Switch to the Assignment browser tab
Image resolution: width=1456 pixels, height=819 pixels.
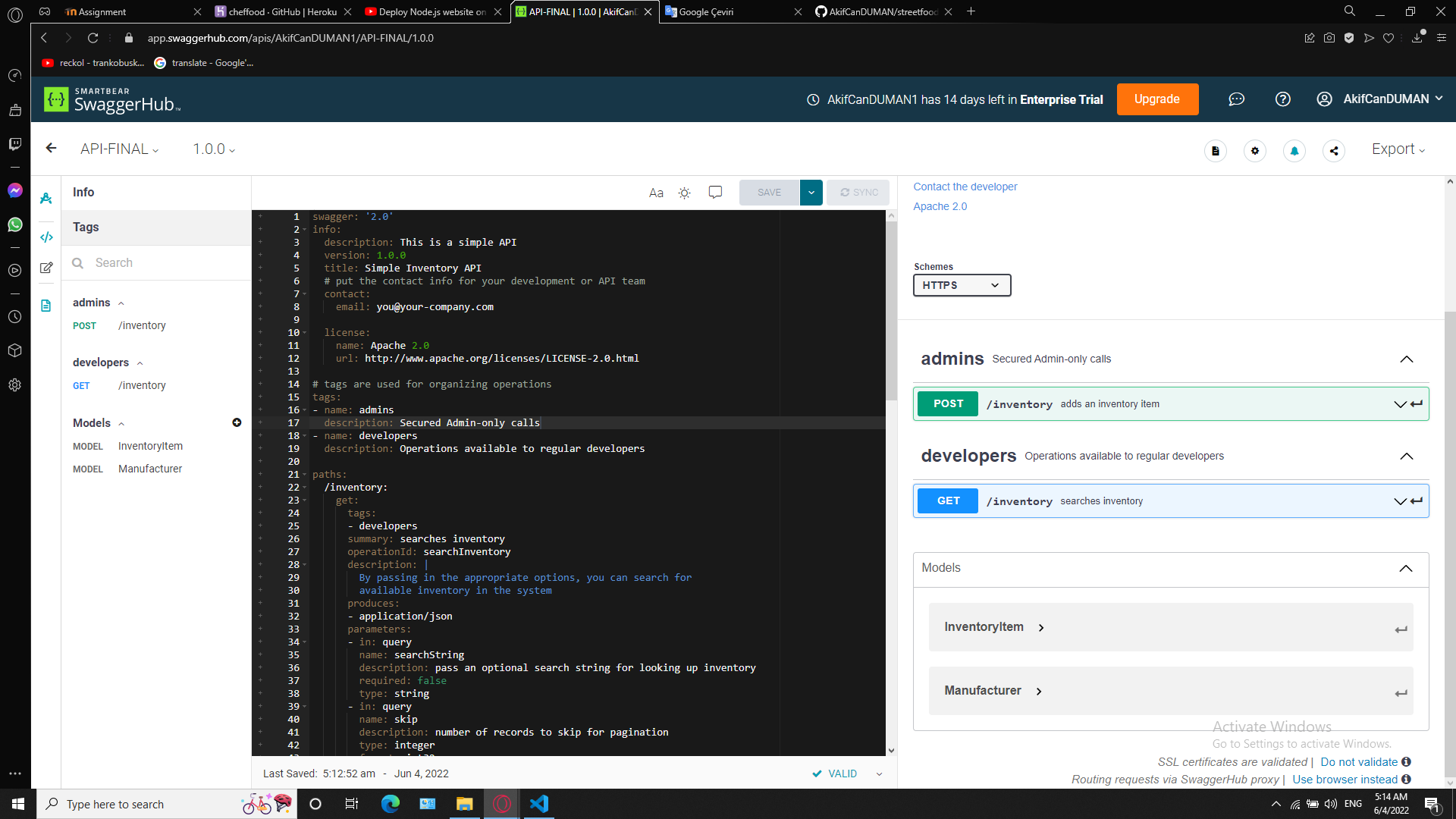pyautogui.click(x=102, y=11)
